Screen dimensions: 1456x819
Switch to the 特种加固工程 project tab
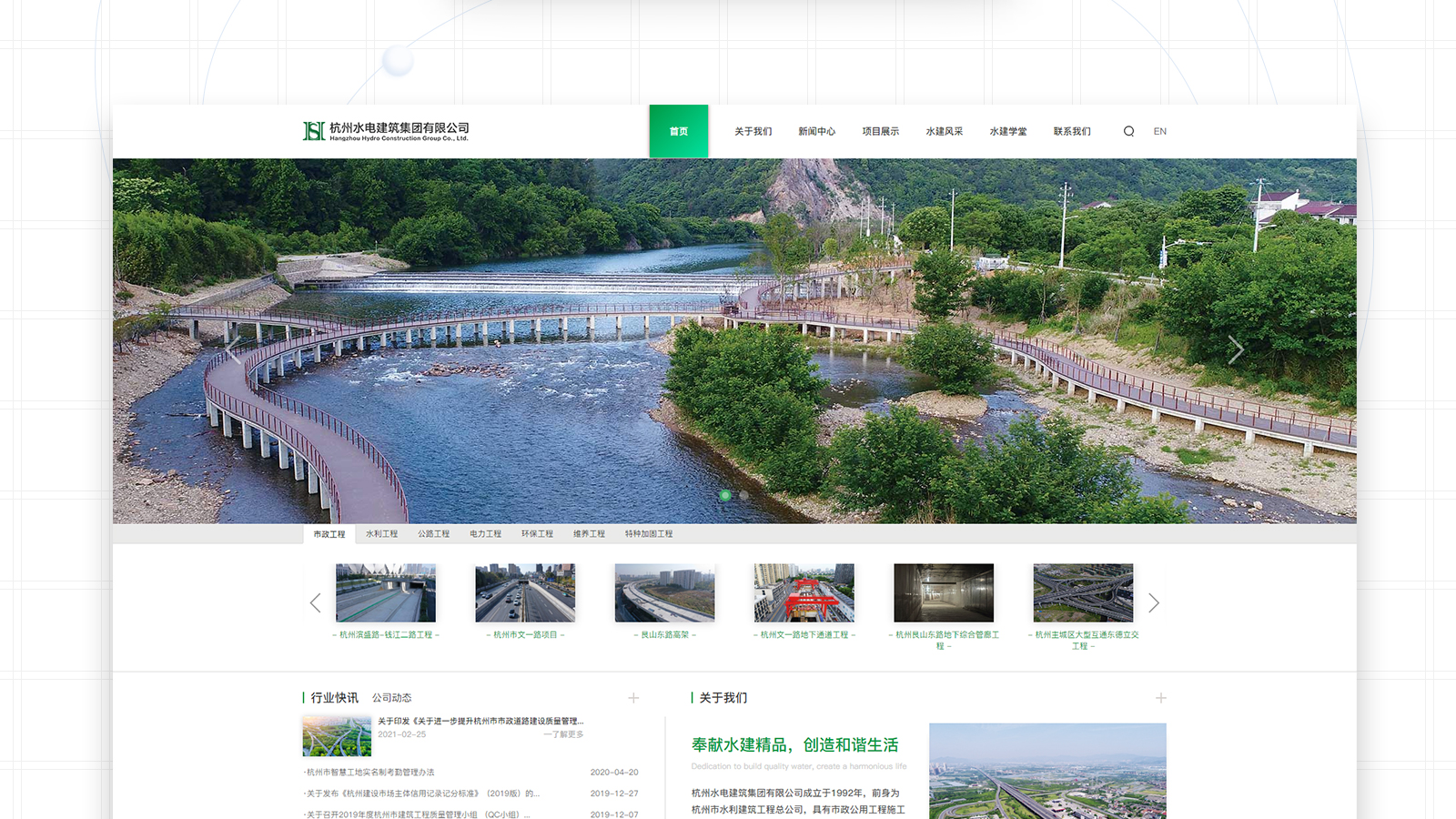tap(648, 534)
